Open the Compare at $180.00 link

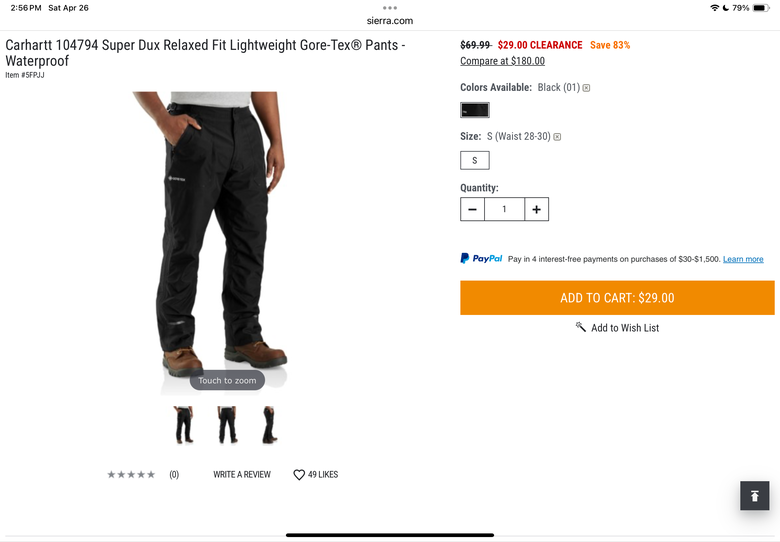pyautogui.click(x=502, y=61)
